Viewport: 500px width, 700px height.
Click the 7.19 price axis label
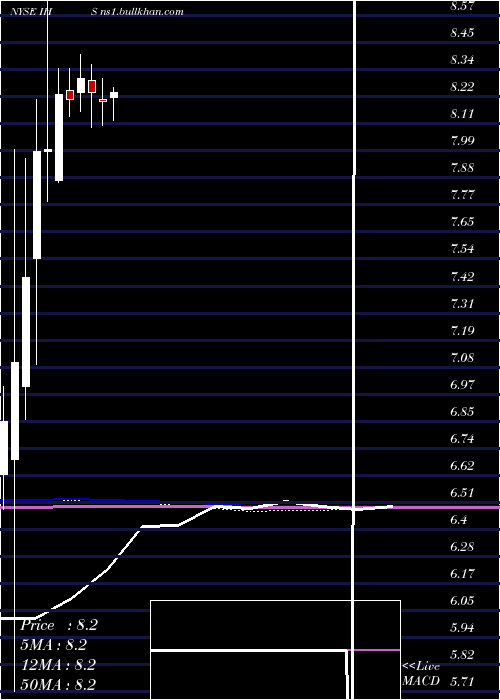(x=464, y=330)
